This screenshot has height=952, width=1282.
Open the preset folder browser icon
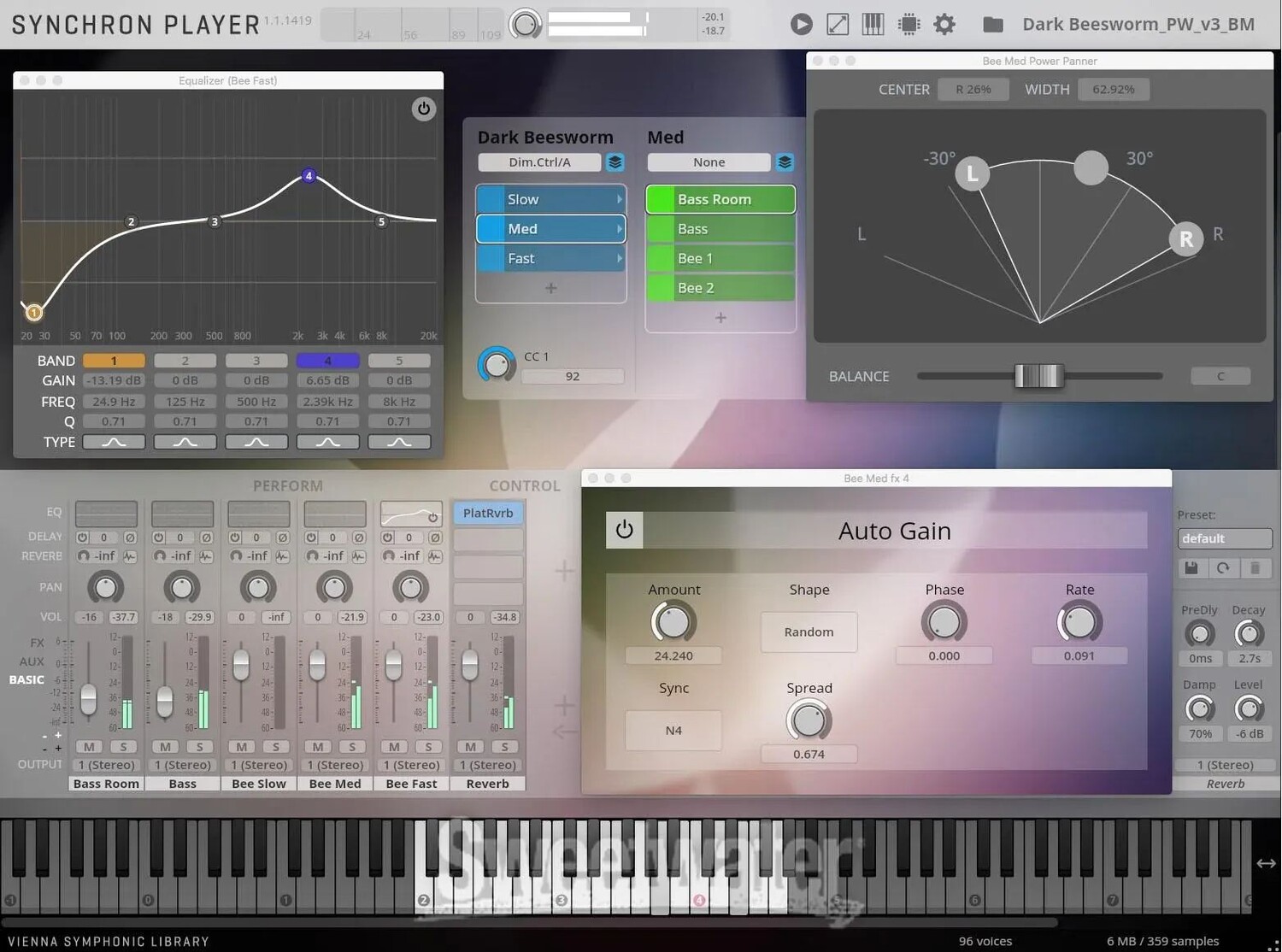pyautogui.click(x=992, y=25)
